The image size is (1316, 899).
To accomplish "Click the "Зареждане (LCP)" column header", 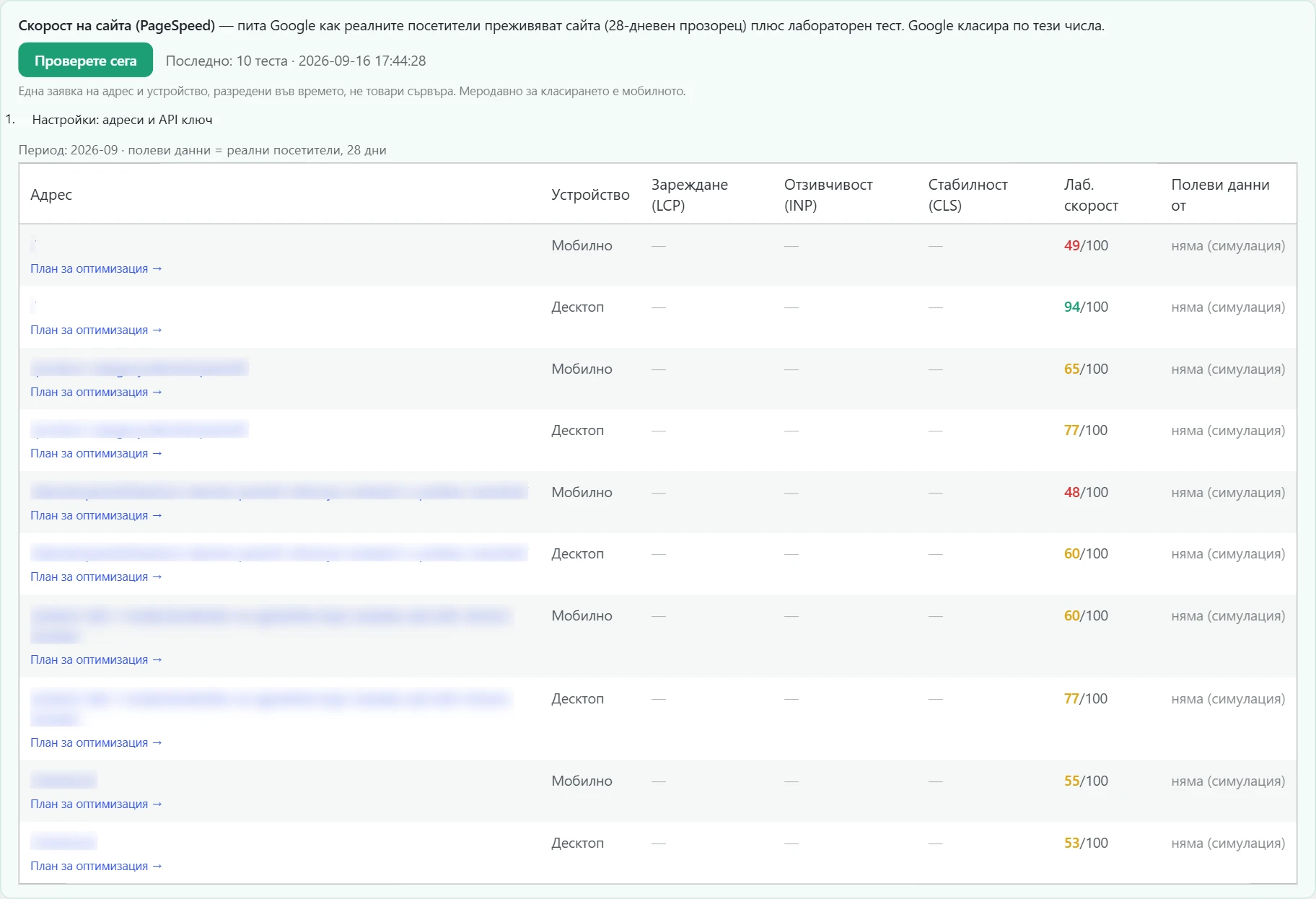I will pyautogui.click(x=689, y=195).
